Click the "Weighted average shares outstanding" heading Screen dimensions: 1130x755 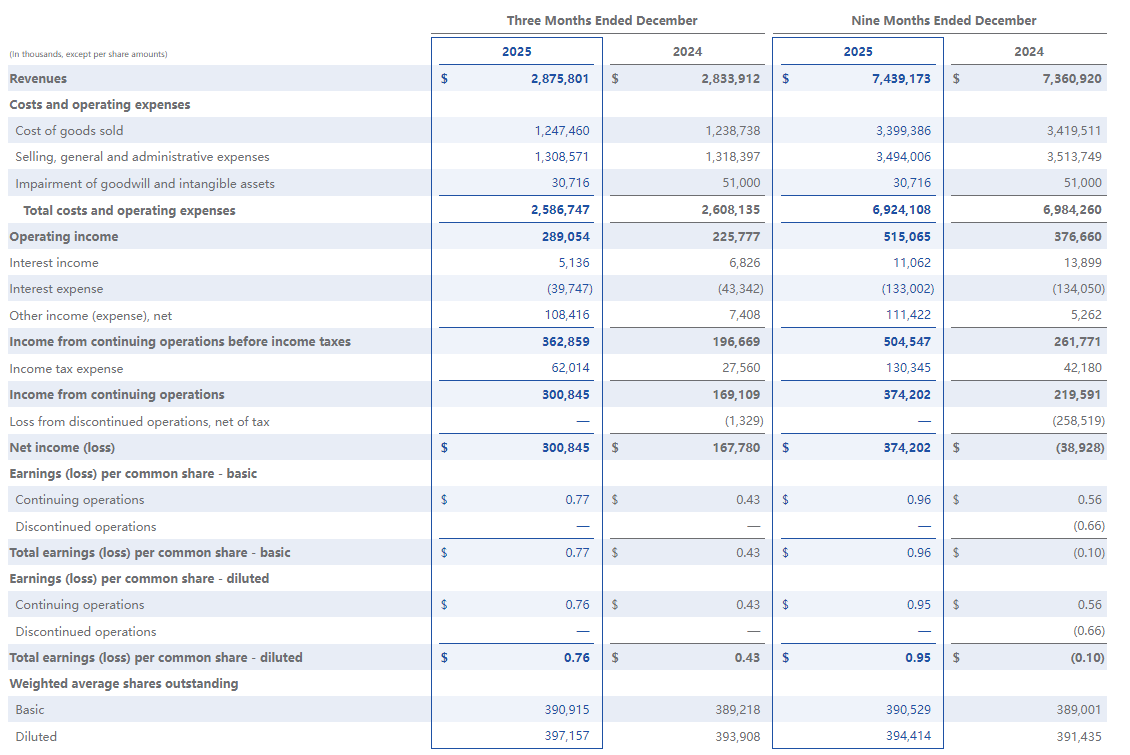[123, 683]
